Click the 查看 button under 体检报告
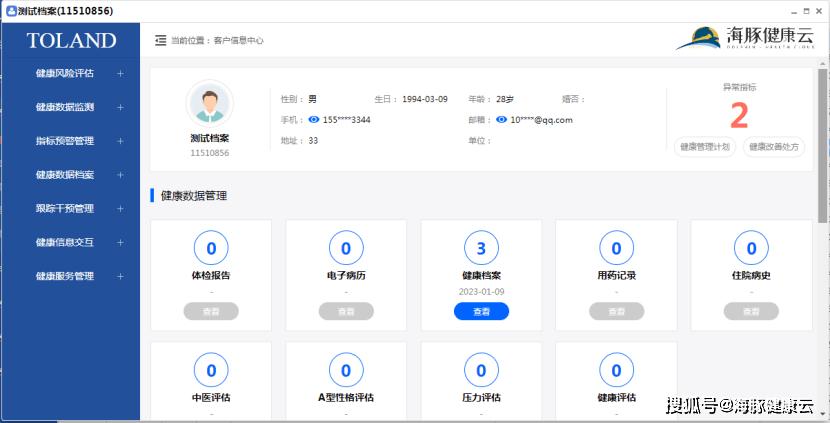The height and width of the screenshot is (423, 830). [x=211, y=311]
